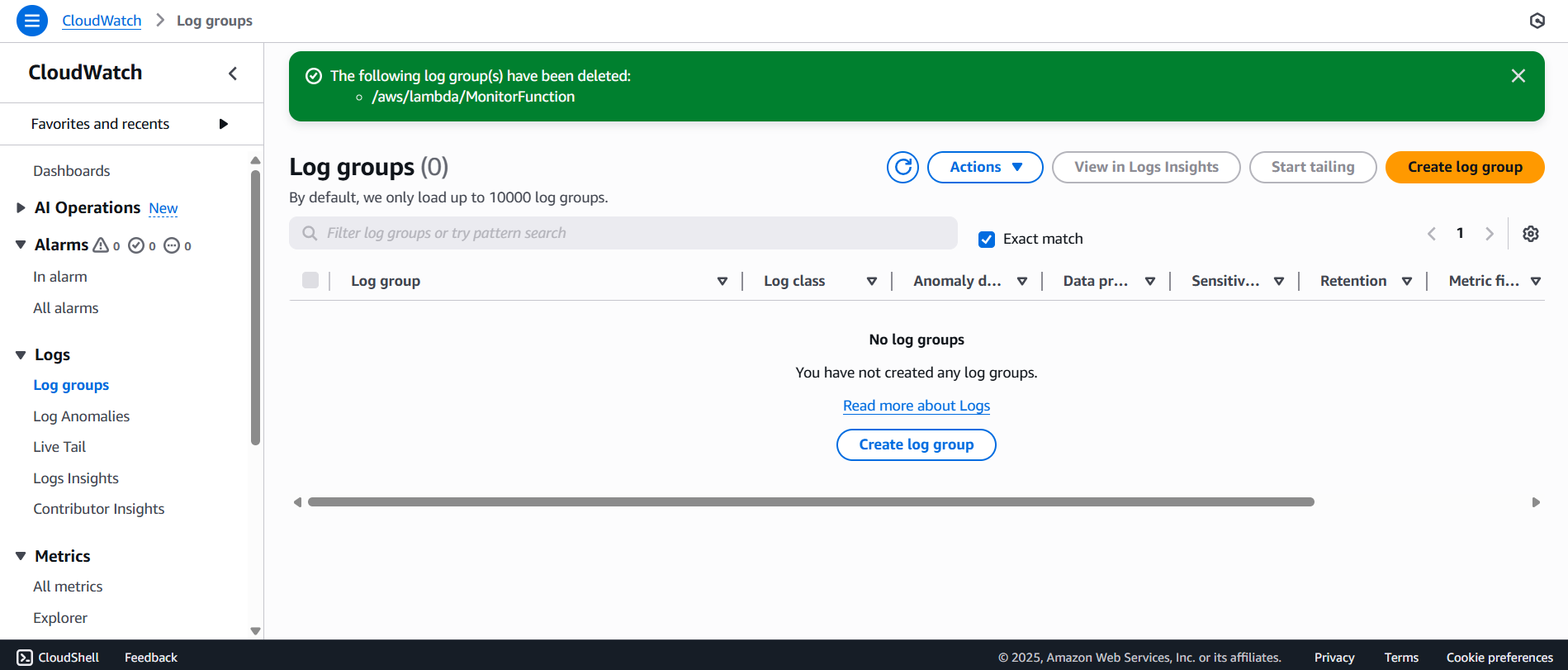The height and width of the screenshot is (670, 1568).
Task: Open Logs Insights in sidebar
Action: click(x=76, y=478)
